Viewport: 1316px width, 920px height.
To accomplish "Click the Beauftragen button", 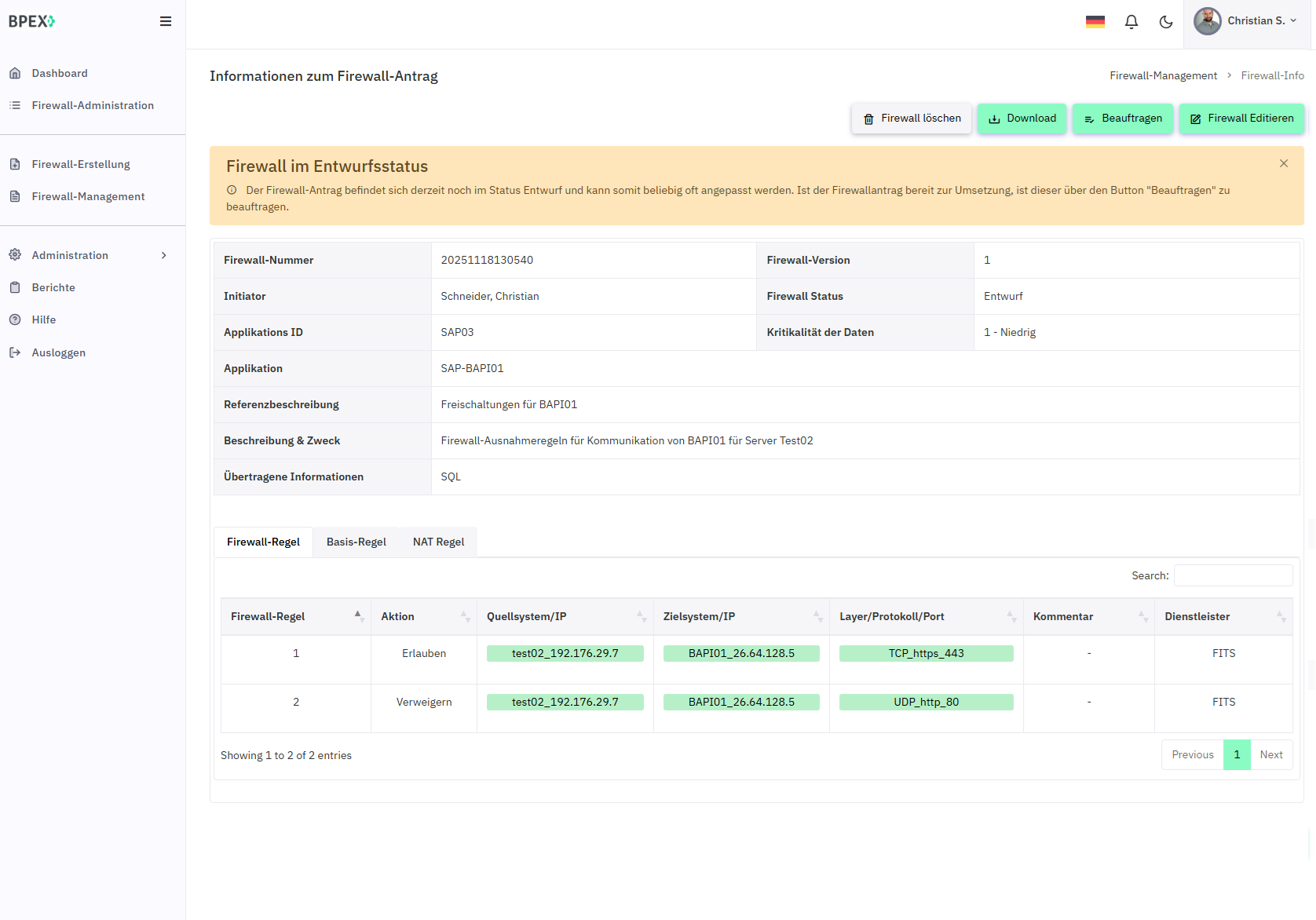I will point(1123,119).
